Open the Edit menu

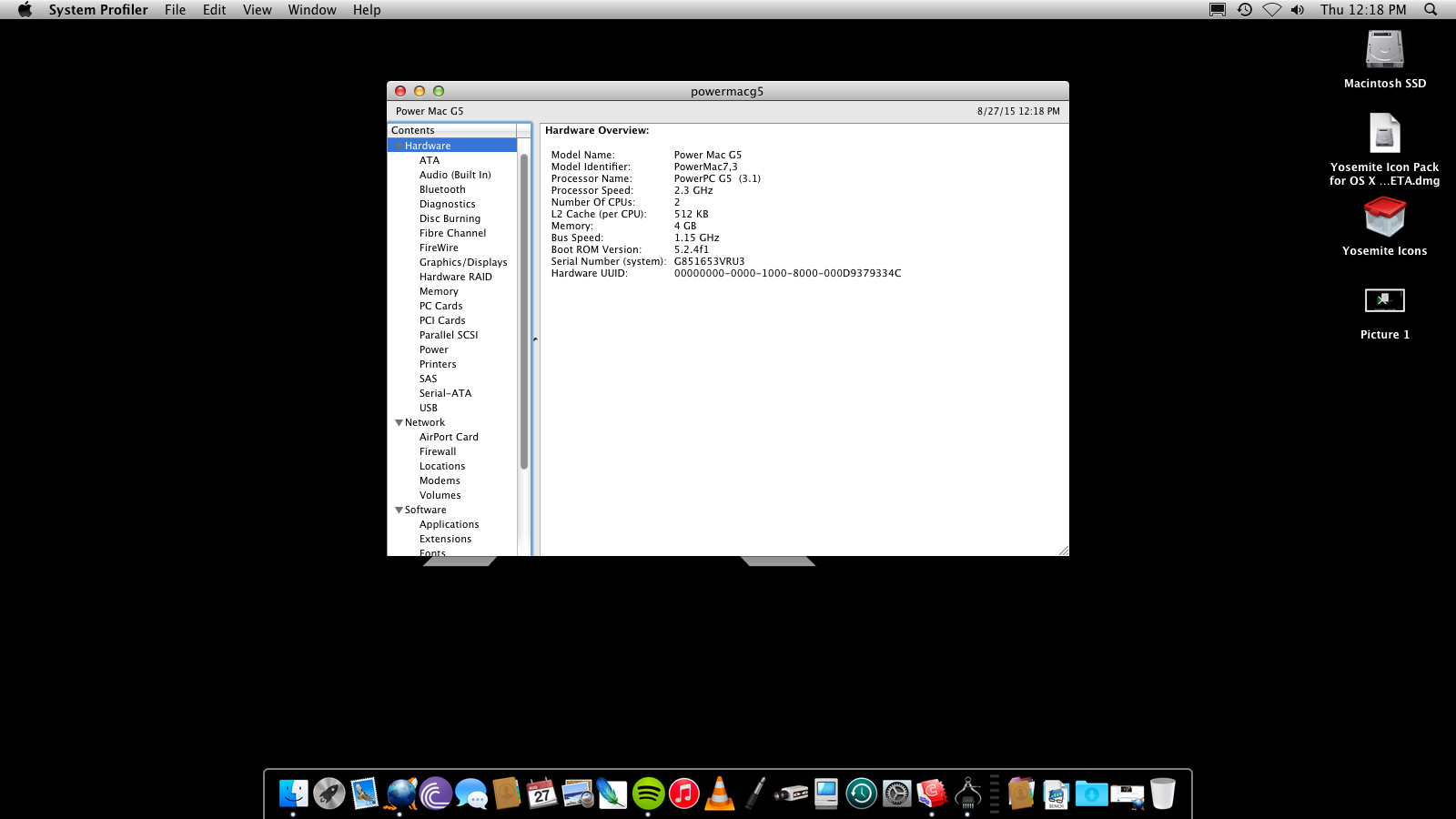click(215, 10)
